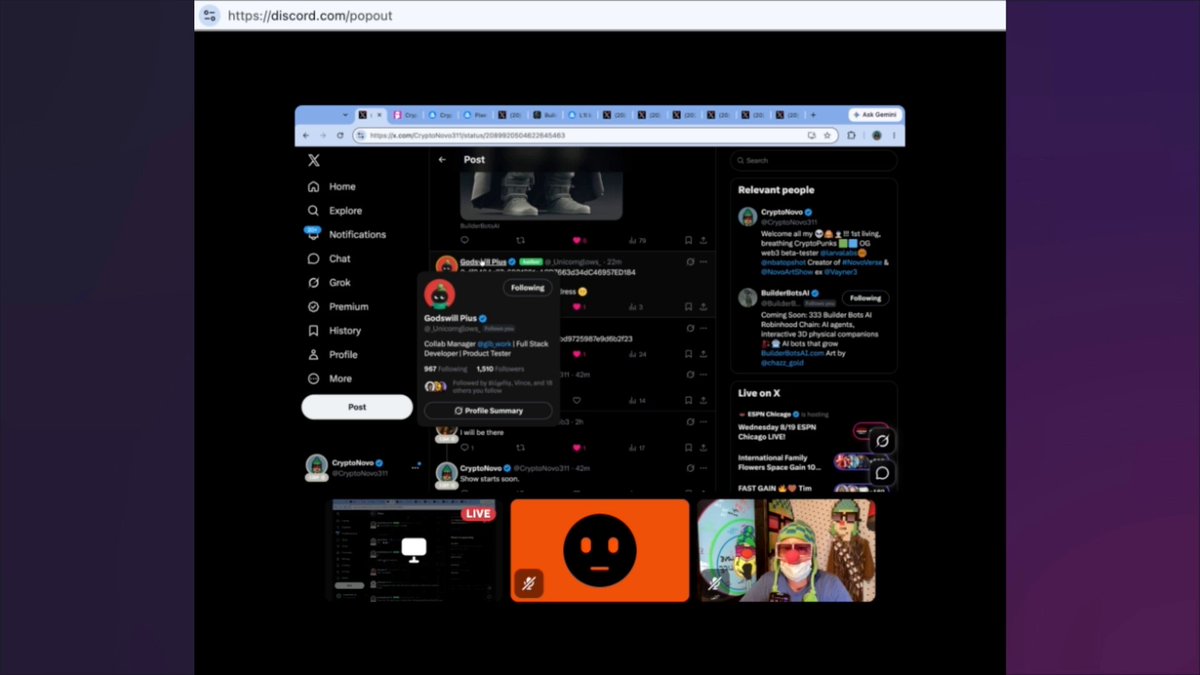The height and width of the screenshot is (675, 1200).
Task: Toggle Following on Godswill Pius hover card
Action: [x=527, y=288]
